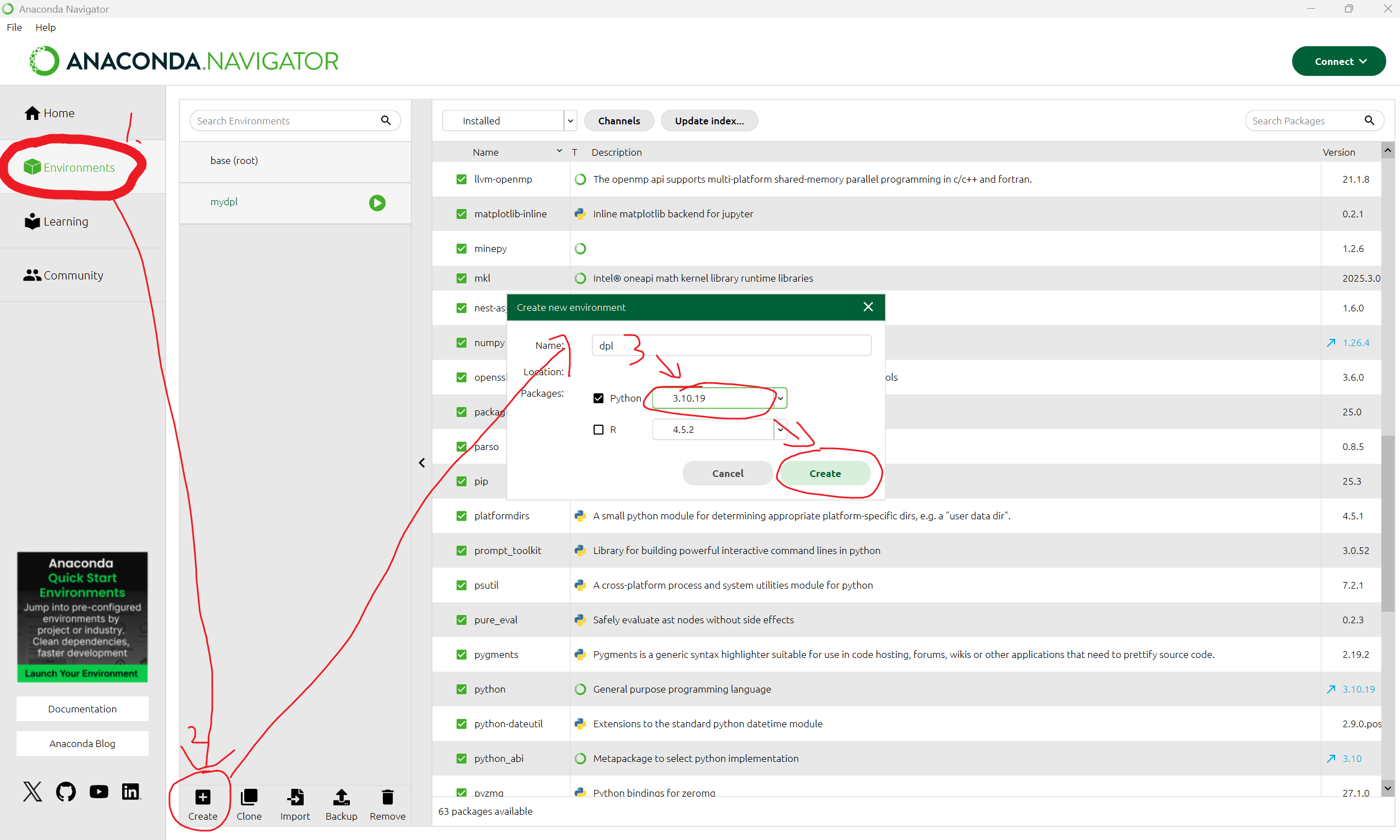Click the Backup environment icon

pyautogui.click(x=341, y=797)
